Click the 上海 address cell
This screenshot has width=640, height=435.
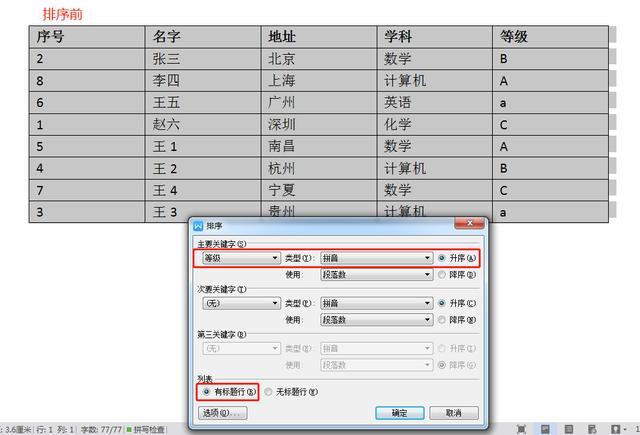click(319, 80)
